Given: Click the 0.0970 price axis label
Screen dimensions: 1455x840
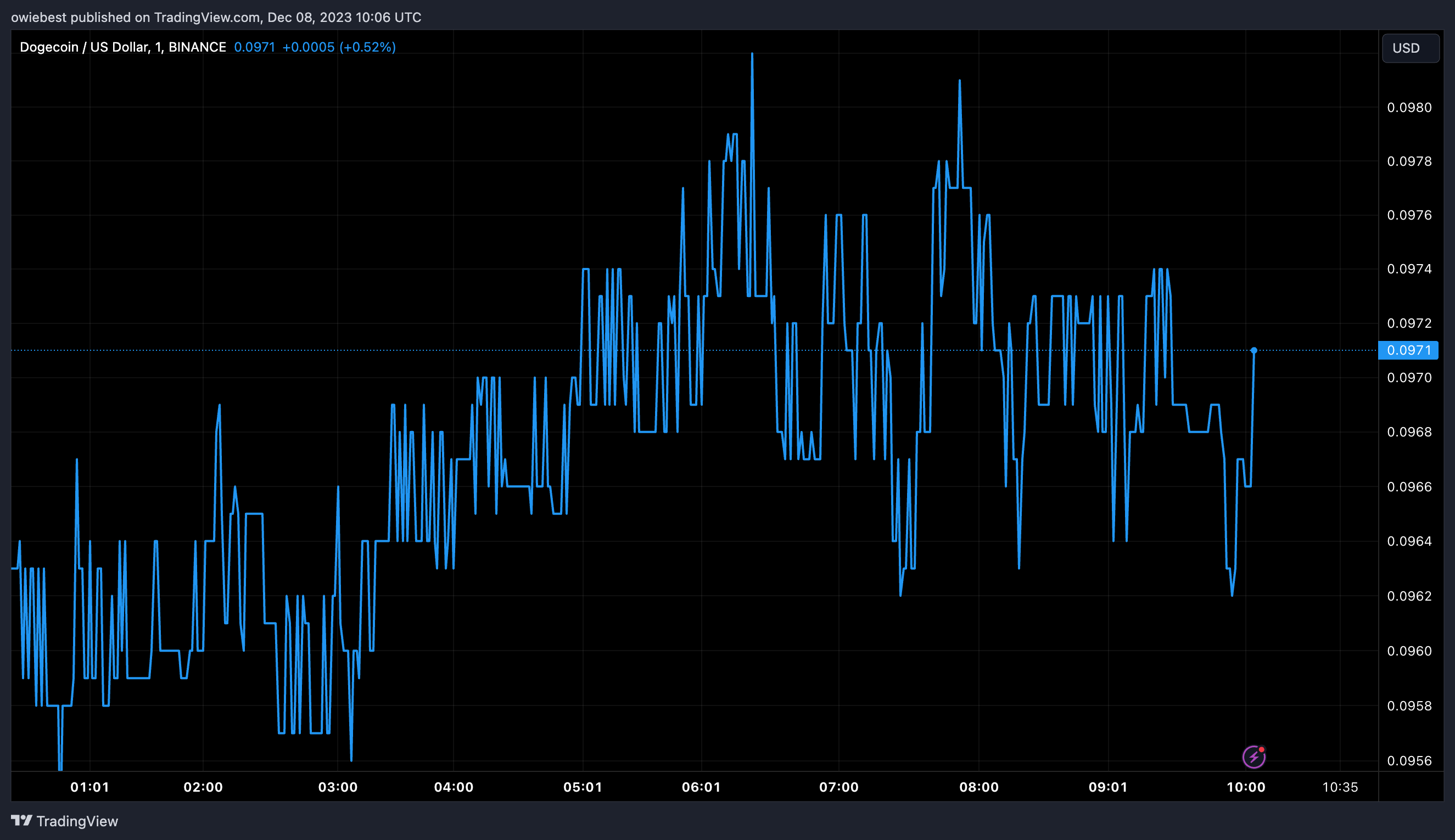Looking at the screenshot, I should [x=1409, y=377].
